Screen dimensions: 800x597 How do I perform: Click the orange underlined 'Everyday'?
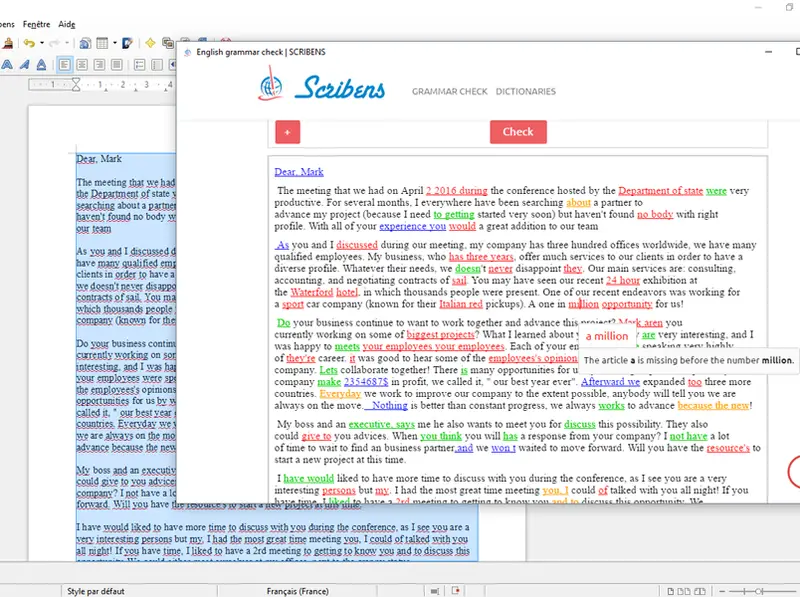point(340,394)
